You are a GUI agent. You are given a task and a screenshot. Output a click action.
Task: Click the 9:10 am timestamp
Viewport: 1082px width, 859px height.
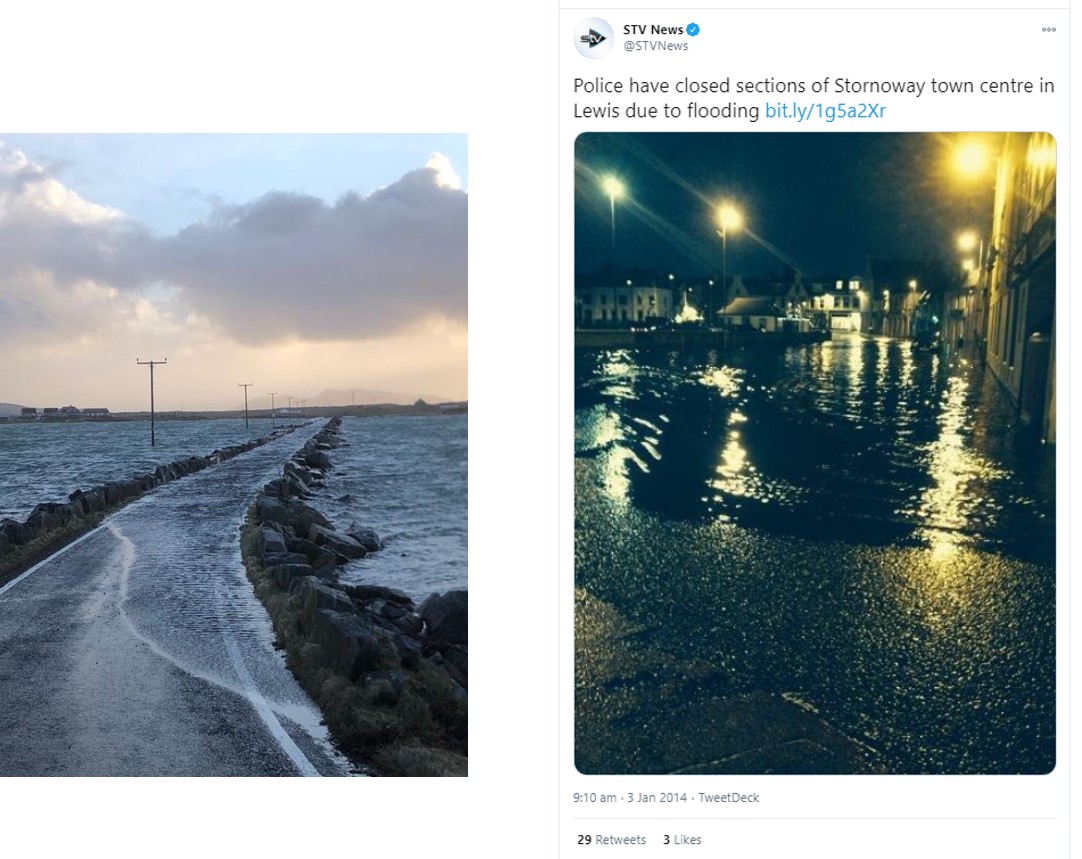click(595, 798)
